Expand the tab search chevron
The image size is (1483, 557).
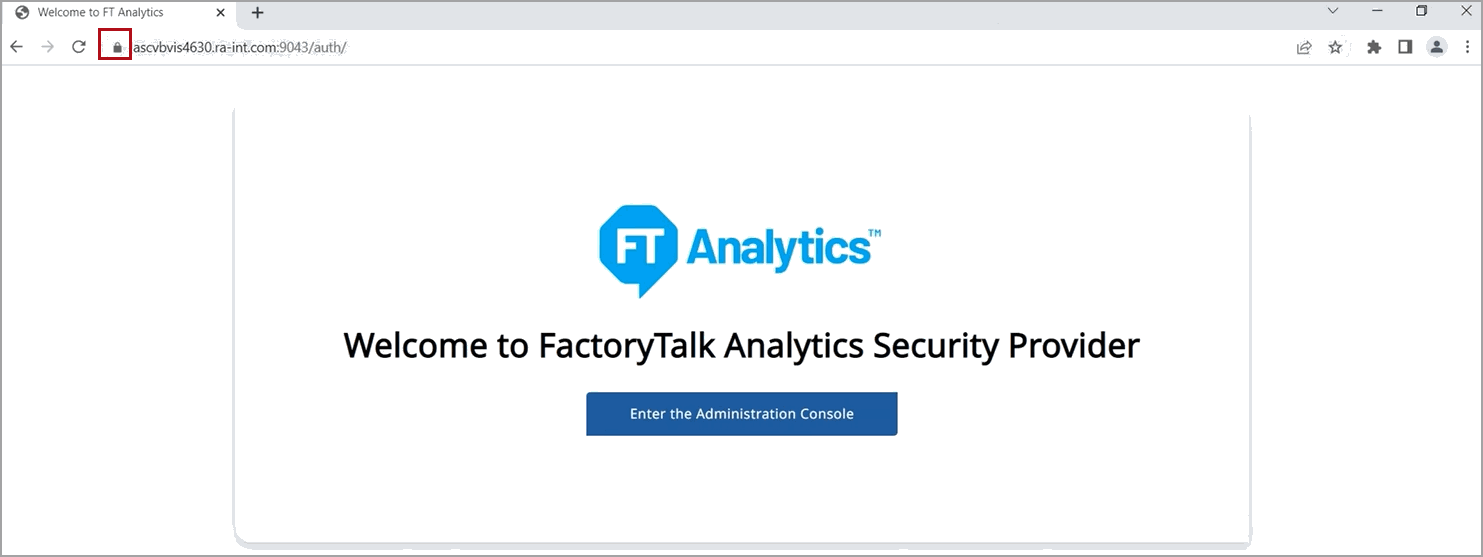tap(1333, 11)
